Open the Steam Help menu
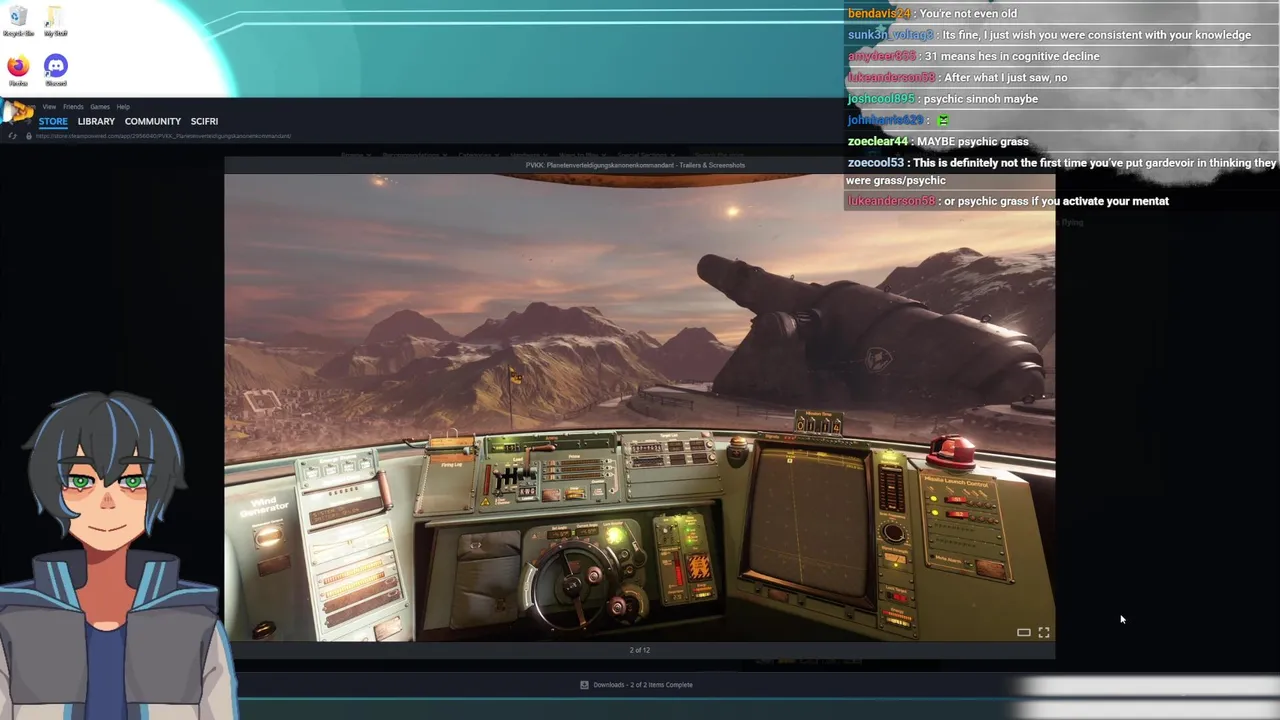The width and height of the screenshot is (1280, 720). (x=123, y=107)
